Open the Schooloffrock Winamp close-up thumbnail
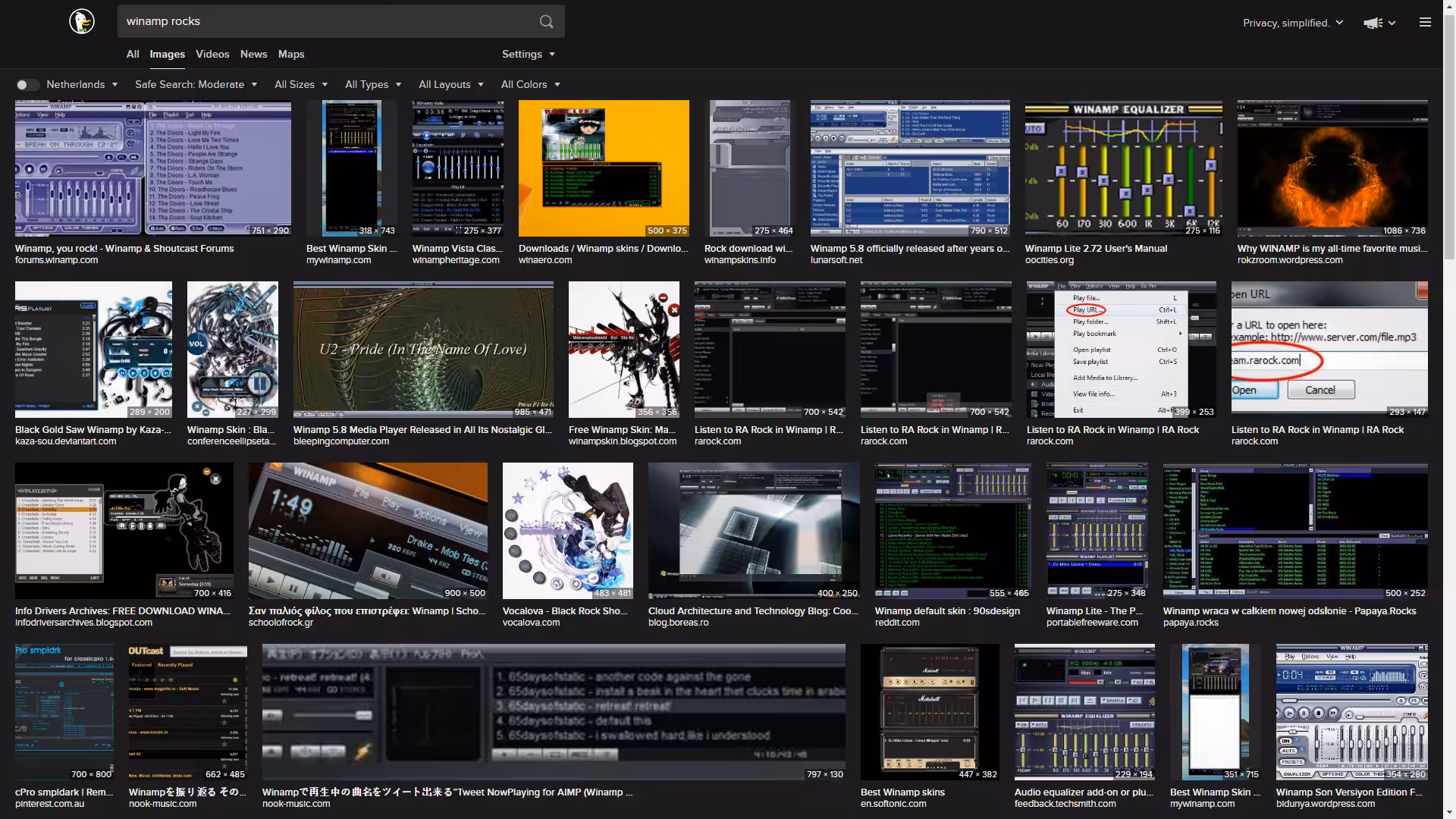The height and width of the screenshot is (819, 1456). pos(368,531)
